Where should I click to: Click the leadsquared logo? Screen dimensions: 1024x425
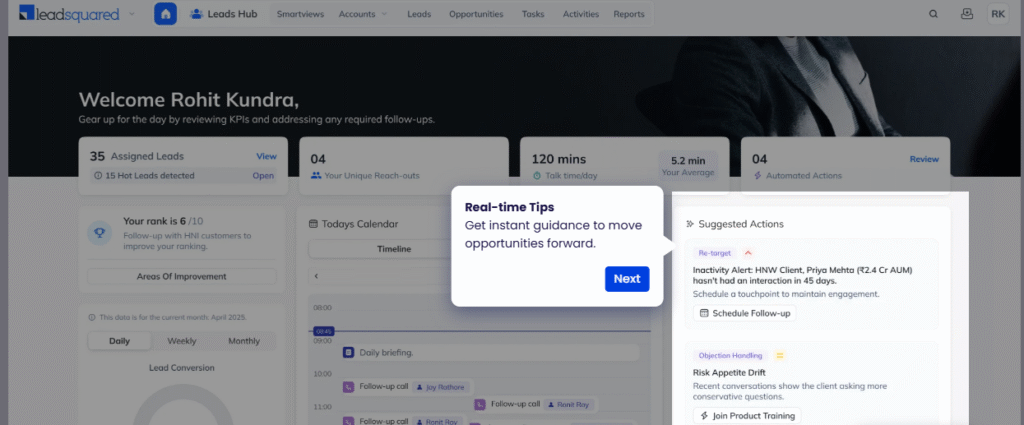click(69, 13)
